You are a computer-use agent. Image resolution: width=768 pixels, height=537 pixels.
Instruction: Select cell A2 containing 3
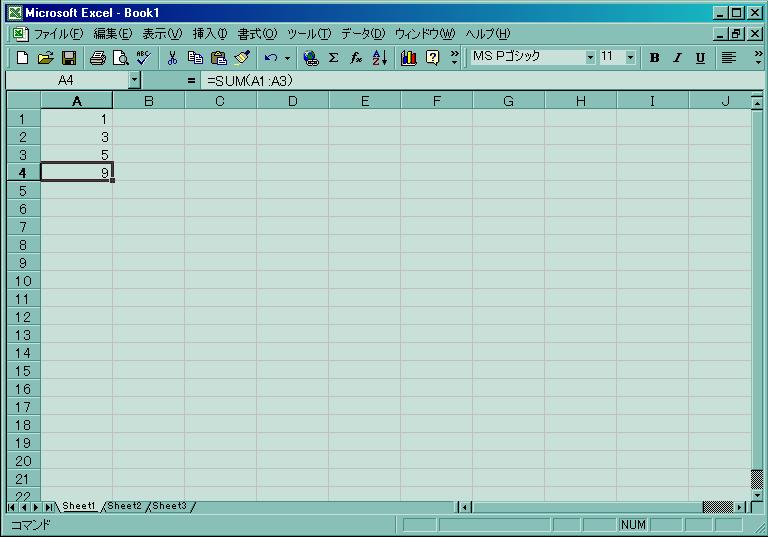[77, 137]
